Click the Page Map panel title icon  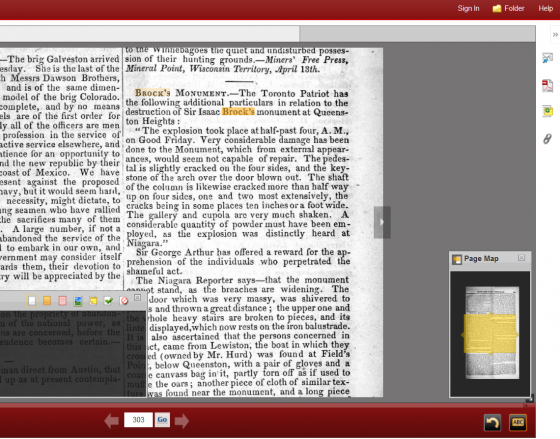coord(456,259)
